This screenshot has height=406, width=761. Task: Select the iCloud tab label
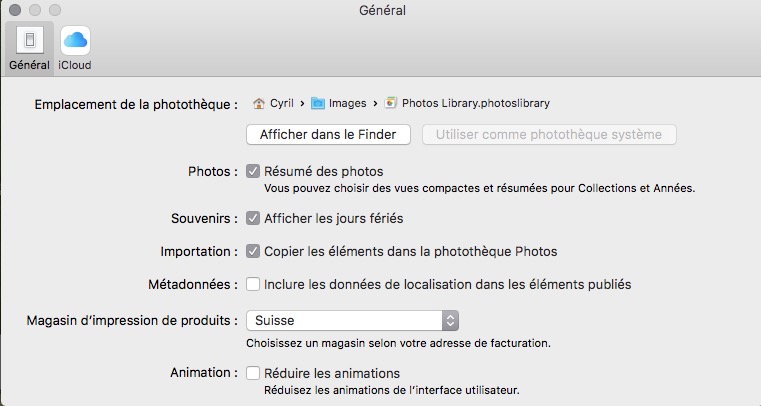pos(76,65)
